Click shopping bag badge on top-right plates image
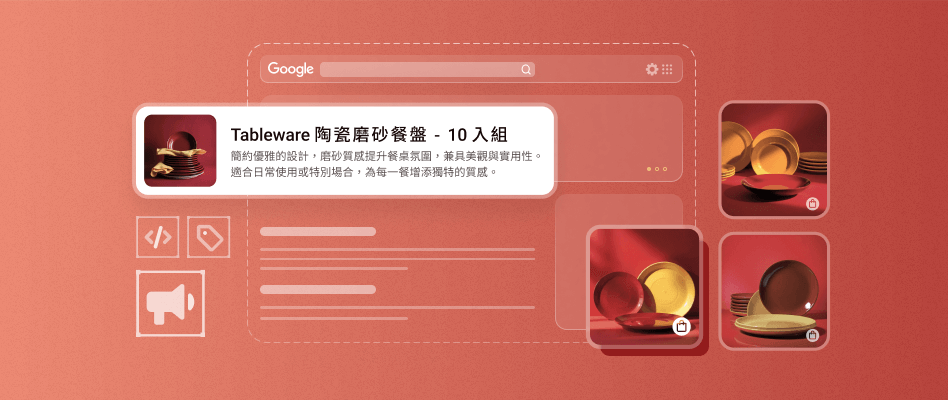 (x=813, y=204)
